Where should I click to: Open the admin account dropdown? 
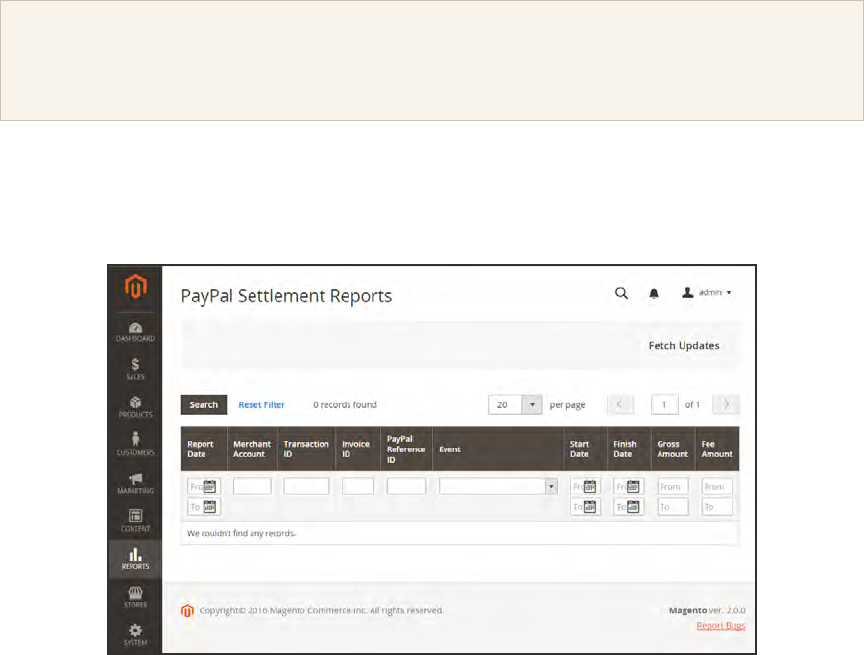[x=706, y=293]
